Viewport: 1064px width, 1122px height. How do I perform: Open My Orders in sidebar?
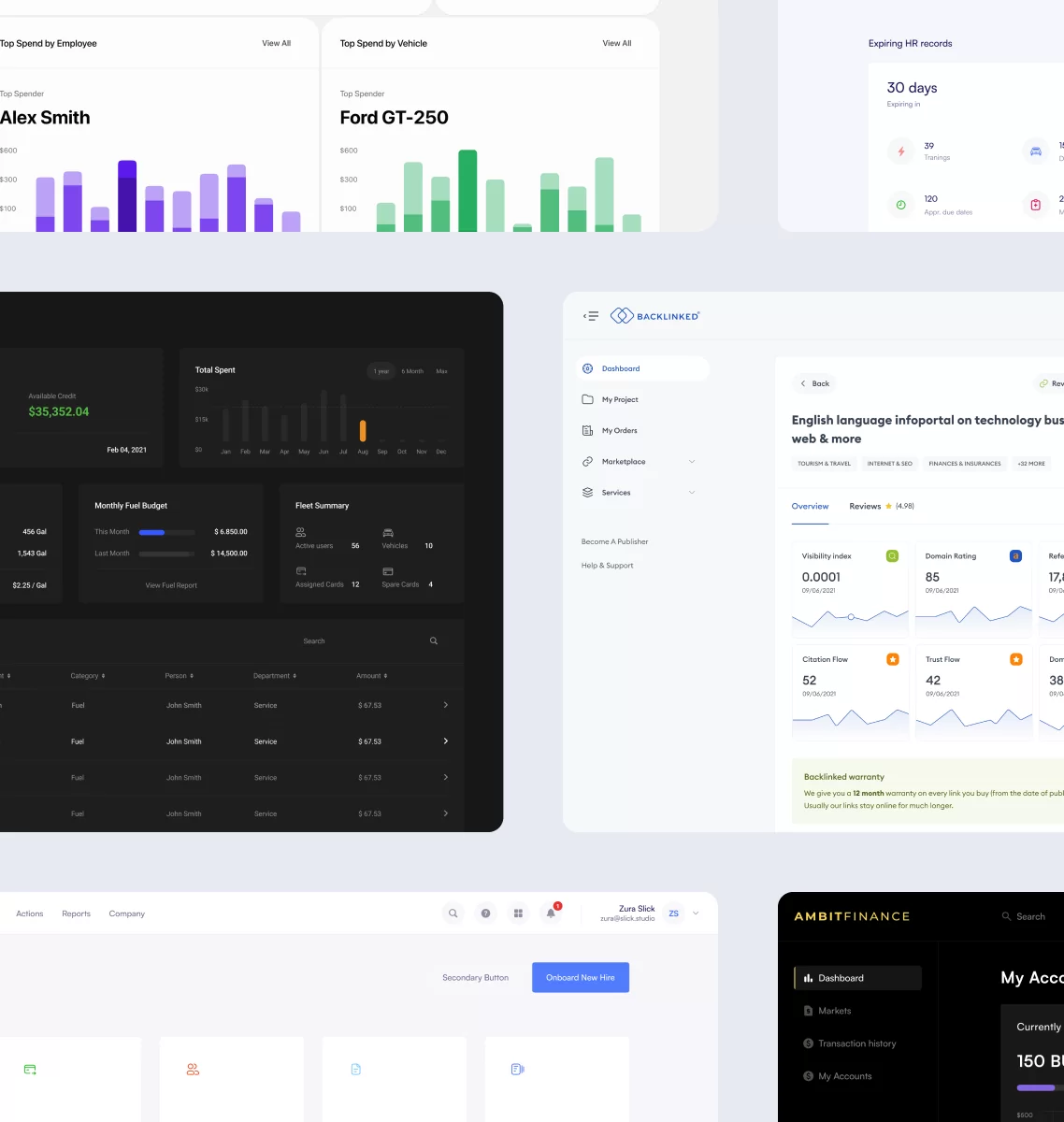[x=619, y=431]
